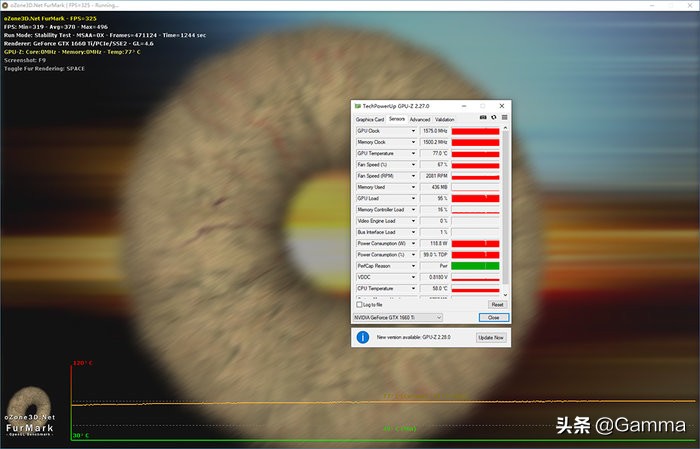Image resolution: width=700 pixels, height=449 pixels.
Task: Open the Fan Speed (RPM) dropdown arrow
Action: click(x=413, y=176)
